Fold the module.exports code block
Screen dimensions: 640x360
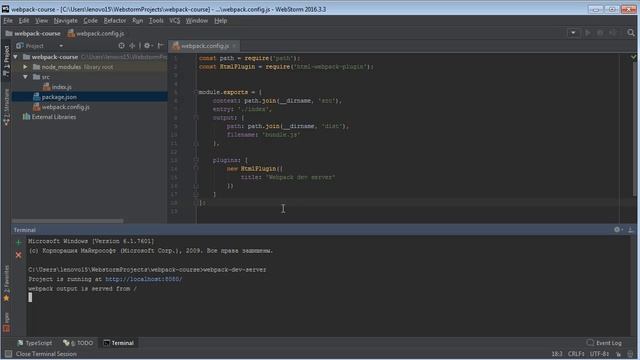pos(196,92)
